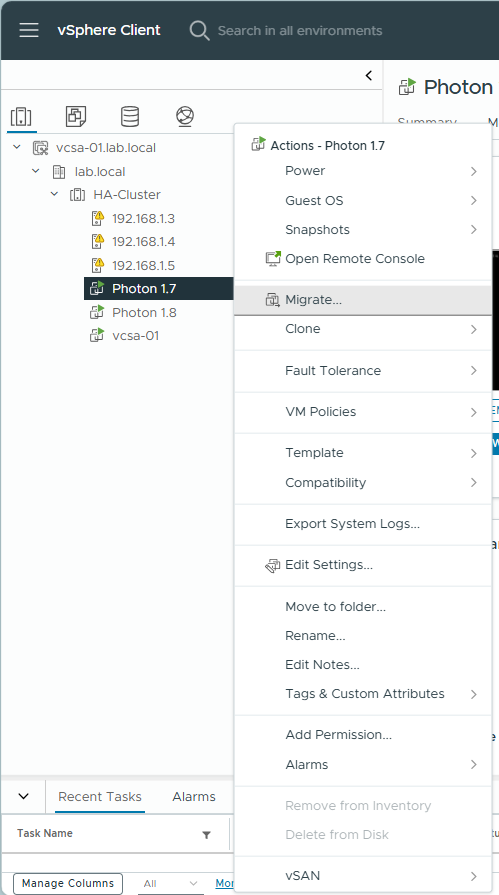Click the Search in all environments field
The image size is (499, 895).
pos(300,30)
